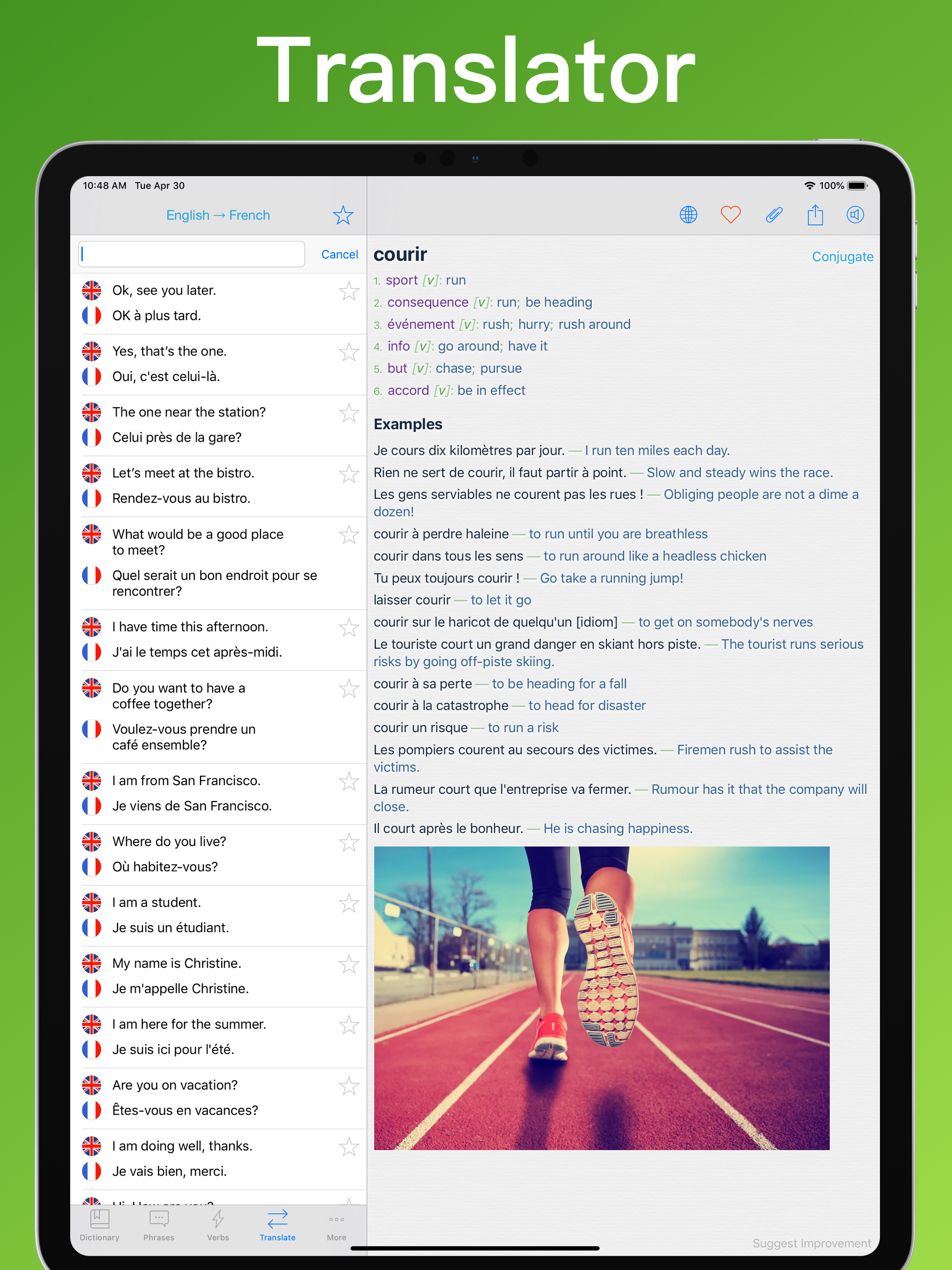Viewport: 952px width, 1270px height.
Task: Tap the speaker pronunciation icon
Action: 855,215
